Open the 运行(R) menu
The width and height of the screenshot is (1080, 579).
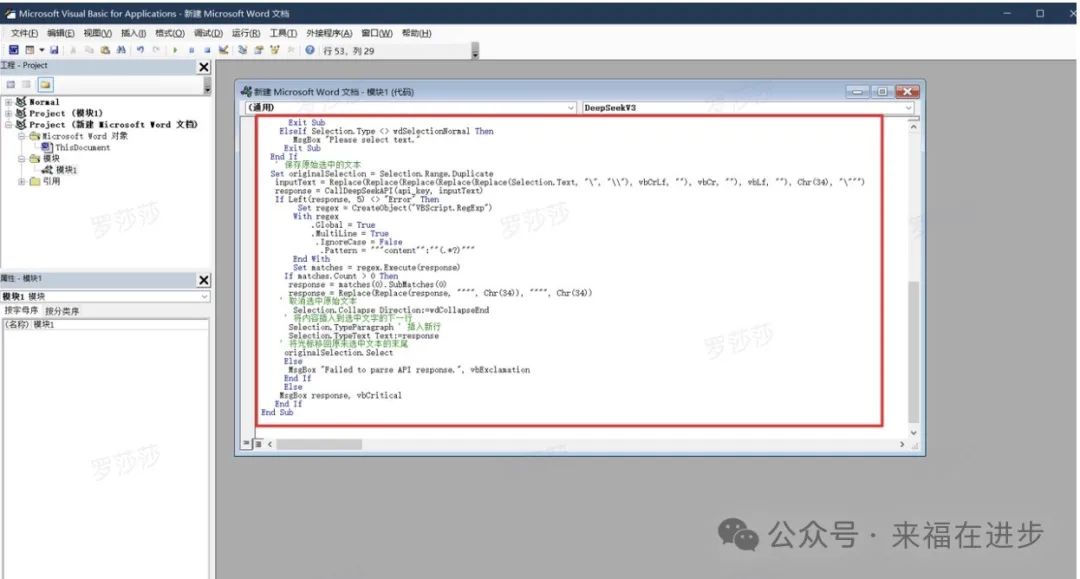coord(246,33)
